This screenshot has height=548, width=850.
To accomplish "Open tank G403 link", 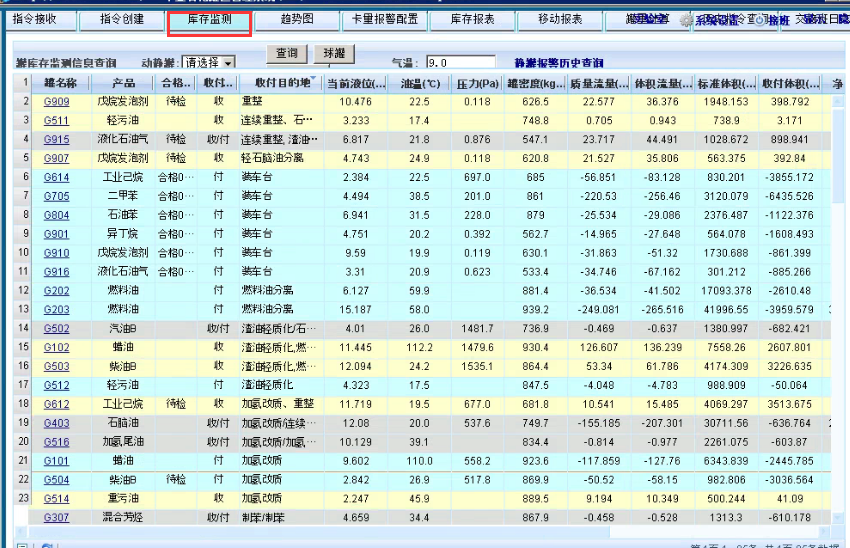I will pos(56,423).
